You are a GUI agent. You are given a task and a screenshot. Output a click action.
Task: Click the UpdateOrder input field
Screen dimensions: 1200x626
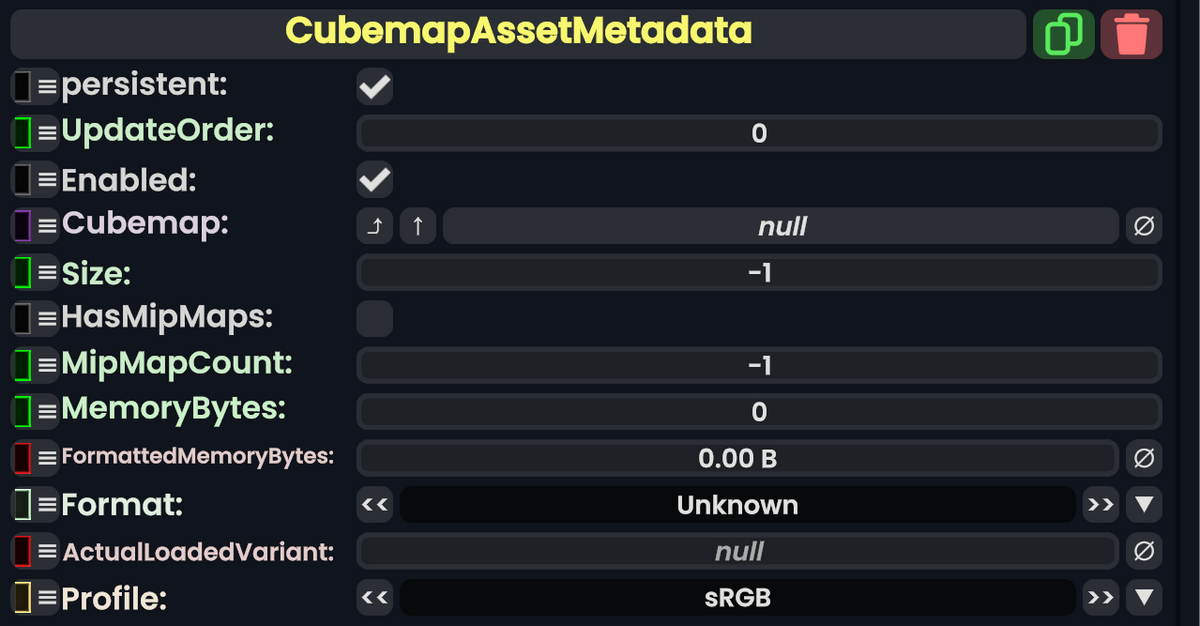(758, 132)
